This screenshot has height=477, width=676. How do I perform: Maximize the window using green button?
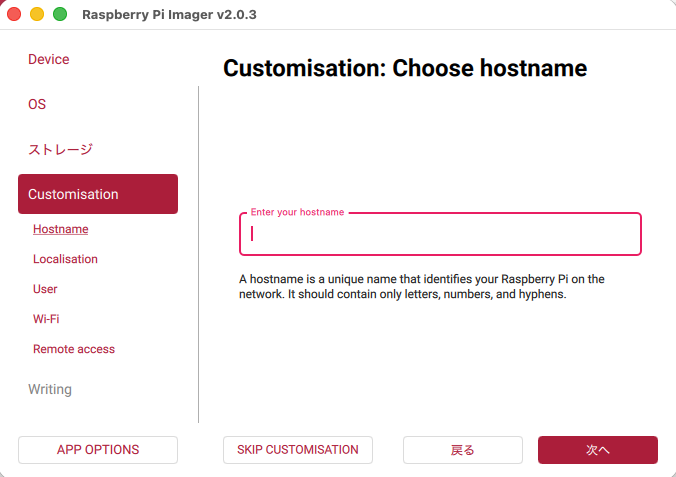[60, 14]
